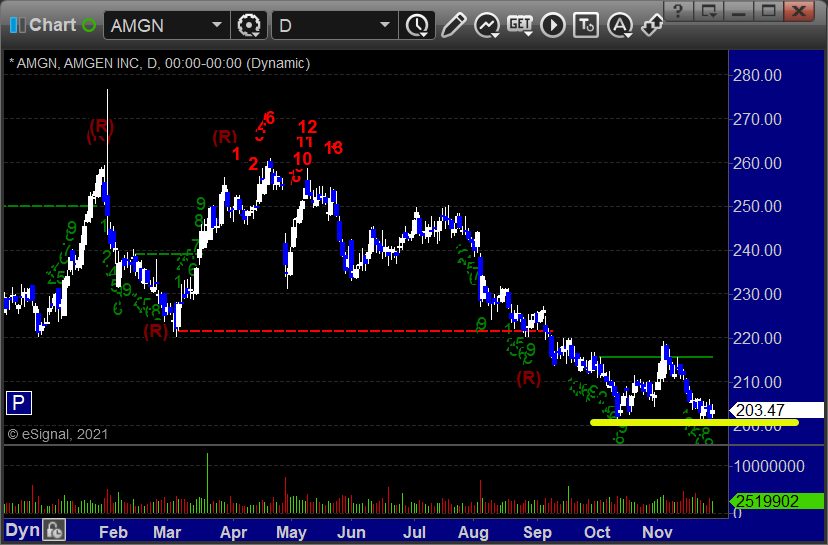Open the alerts A icon
The image size is (828, 545).
coord(620,25)
